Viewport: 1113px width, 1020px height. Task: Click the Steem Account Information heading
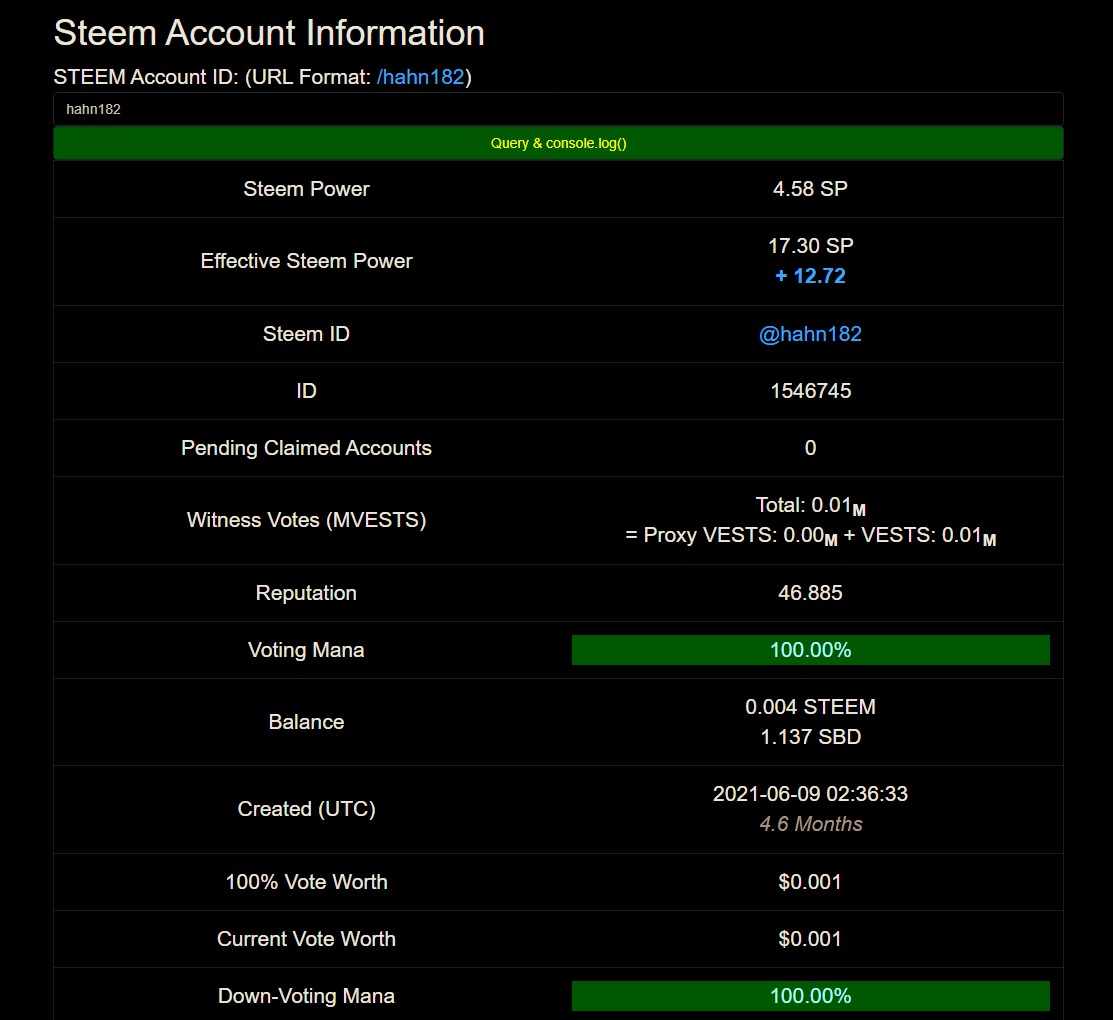click(x=269, y=33)
